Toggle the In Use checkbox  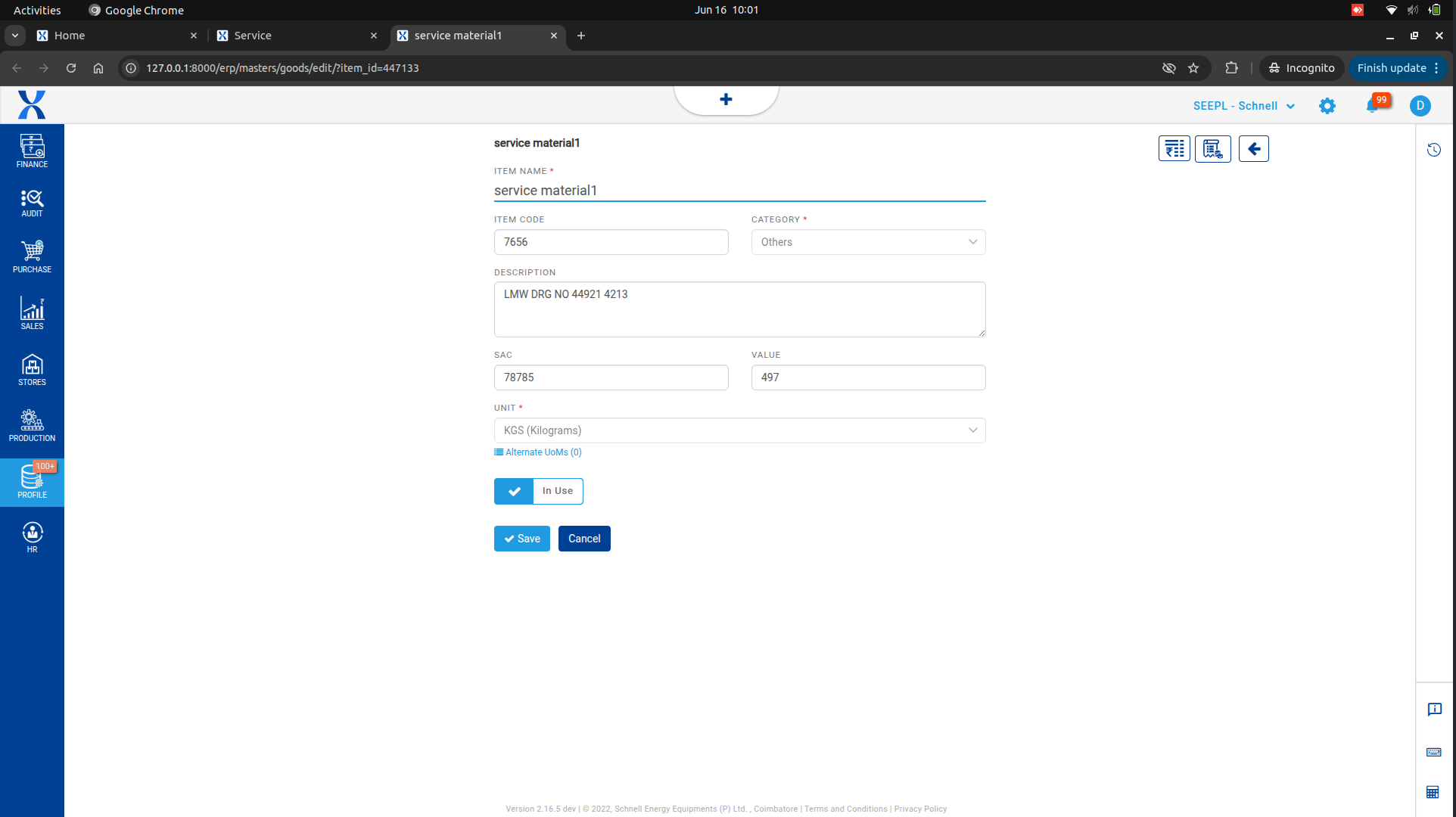(x=514, y=491)
